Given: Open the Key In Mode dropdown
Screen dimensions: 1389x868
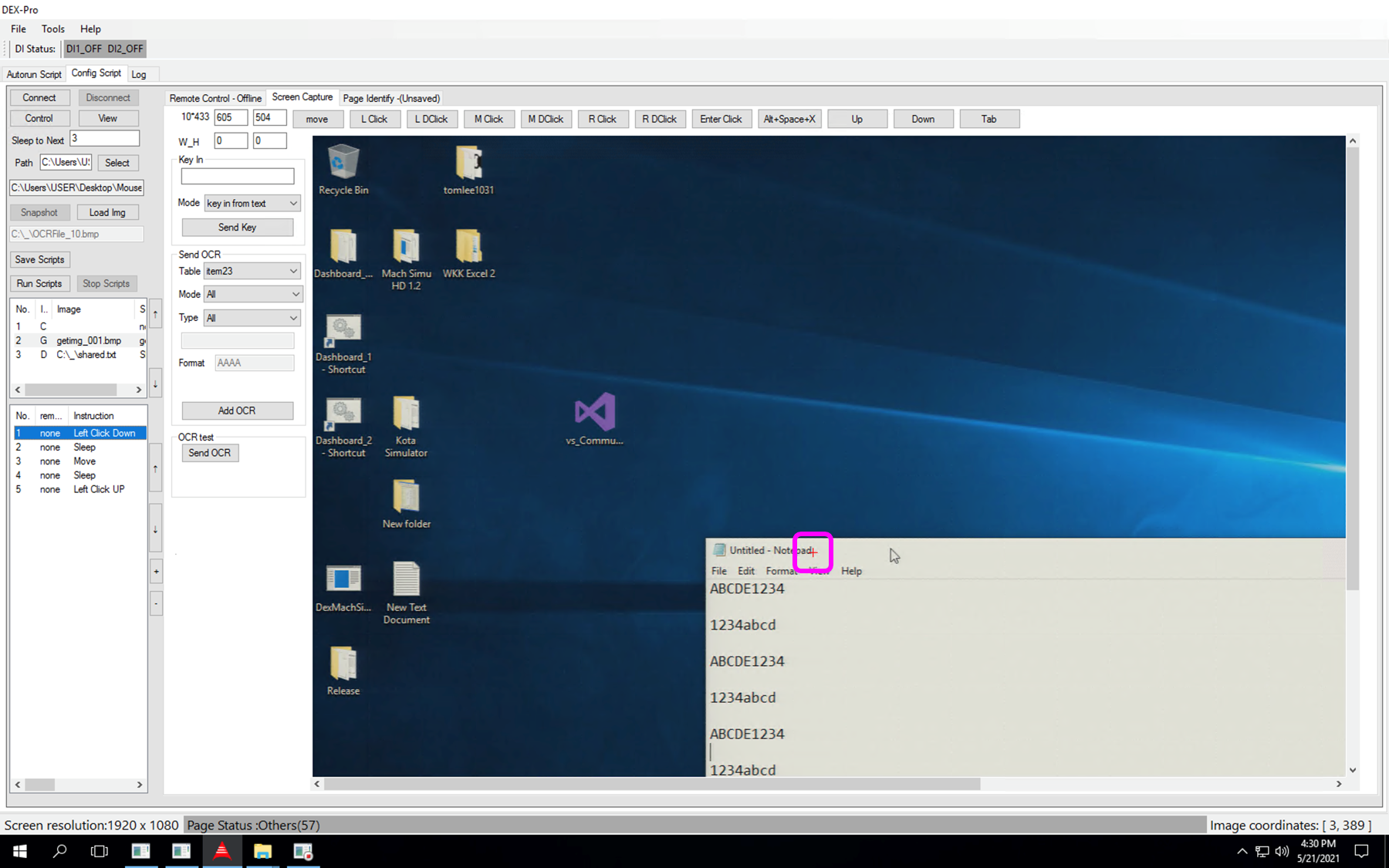Looking at the screenshot, I should coord(252,203).
